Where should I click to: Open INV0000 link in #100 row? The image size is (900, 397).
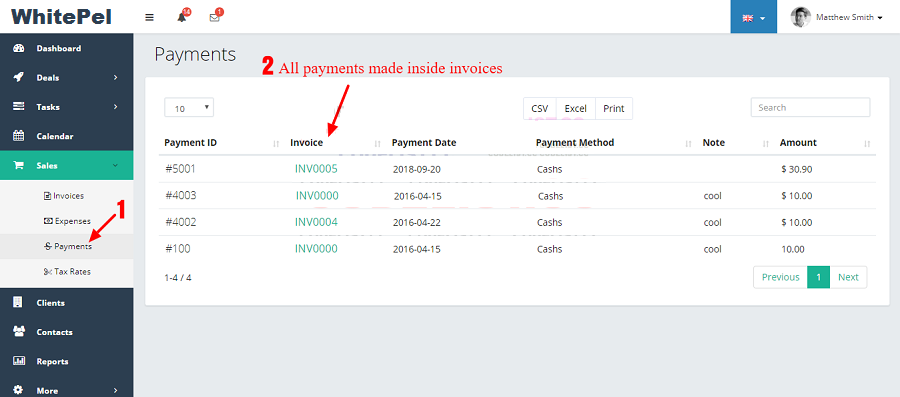click(316, 248)
